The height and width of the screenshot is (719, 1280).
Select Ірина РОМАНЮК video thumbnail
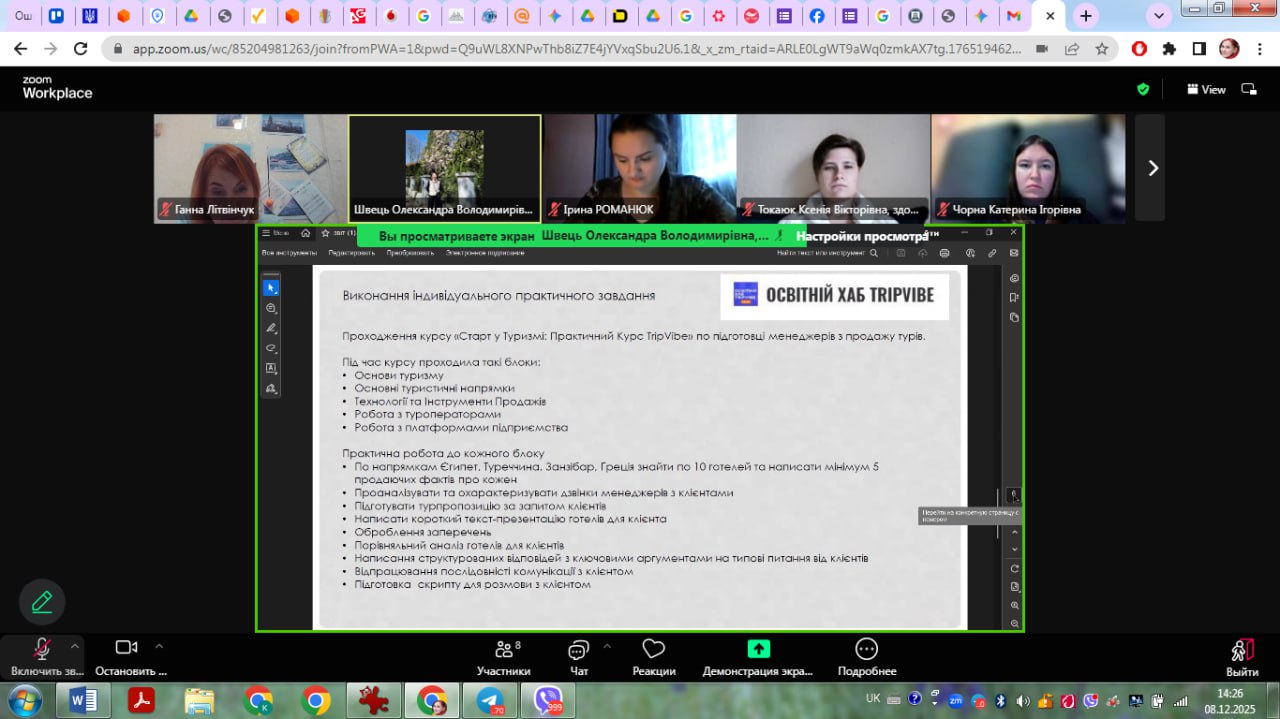click(639, 167)
